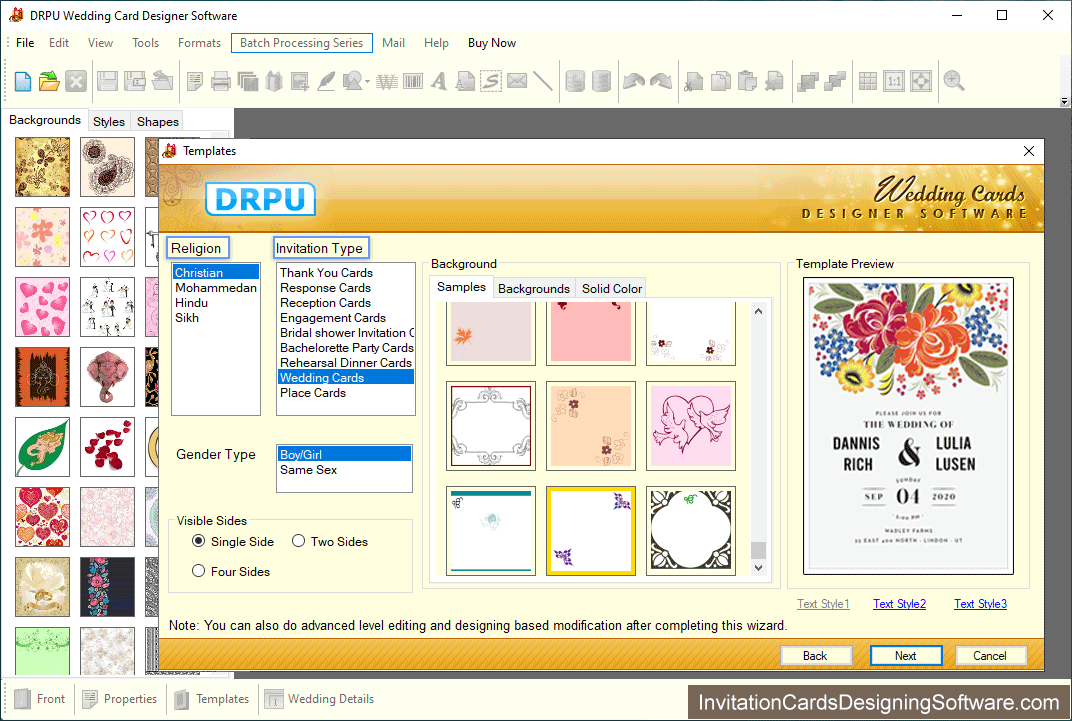Click the Zoom magnifier icon

[x=954, y=81]
